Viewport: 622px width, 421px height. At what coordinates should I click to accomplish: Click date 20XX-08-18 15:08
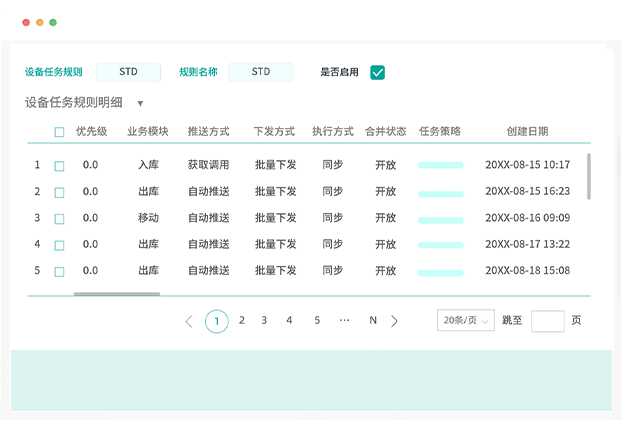click(x=528, y=271)
